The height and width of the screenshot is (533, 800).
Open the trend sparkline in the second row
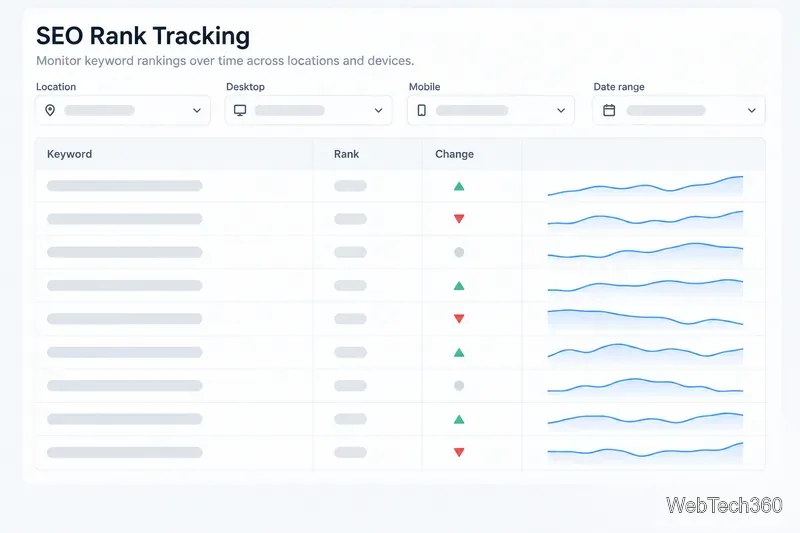[645, 219]
